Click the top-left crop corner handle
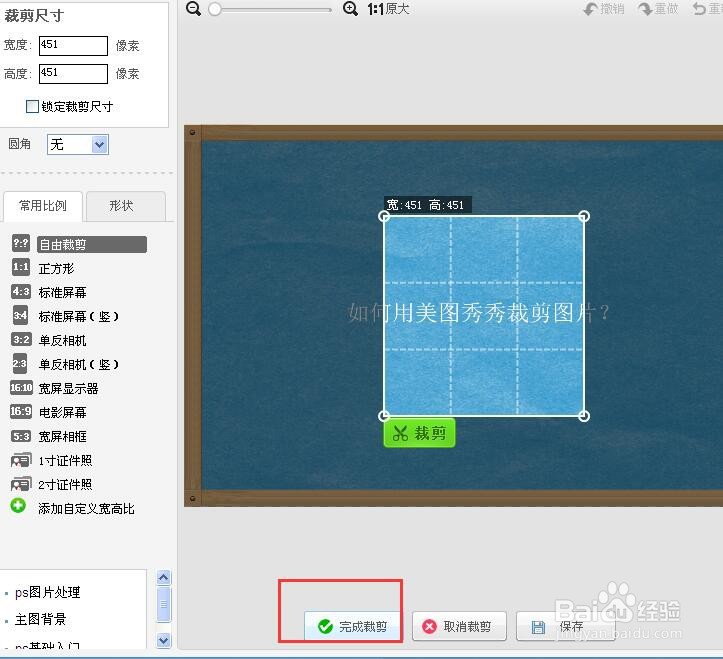Screen dimensions: 723x659 pos(384,216)
